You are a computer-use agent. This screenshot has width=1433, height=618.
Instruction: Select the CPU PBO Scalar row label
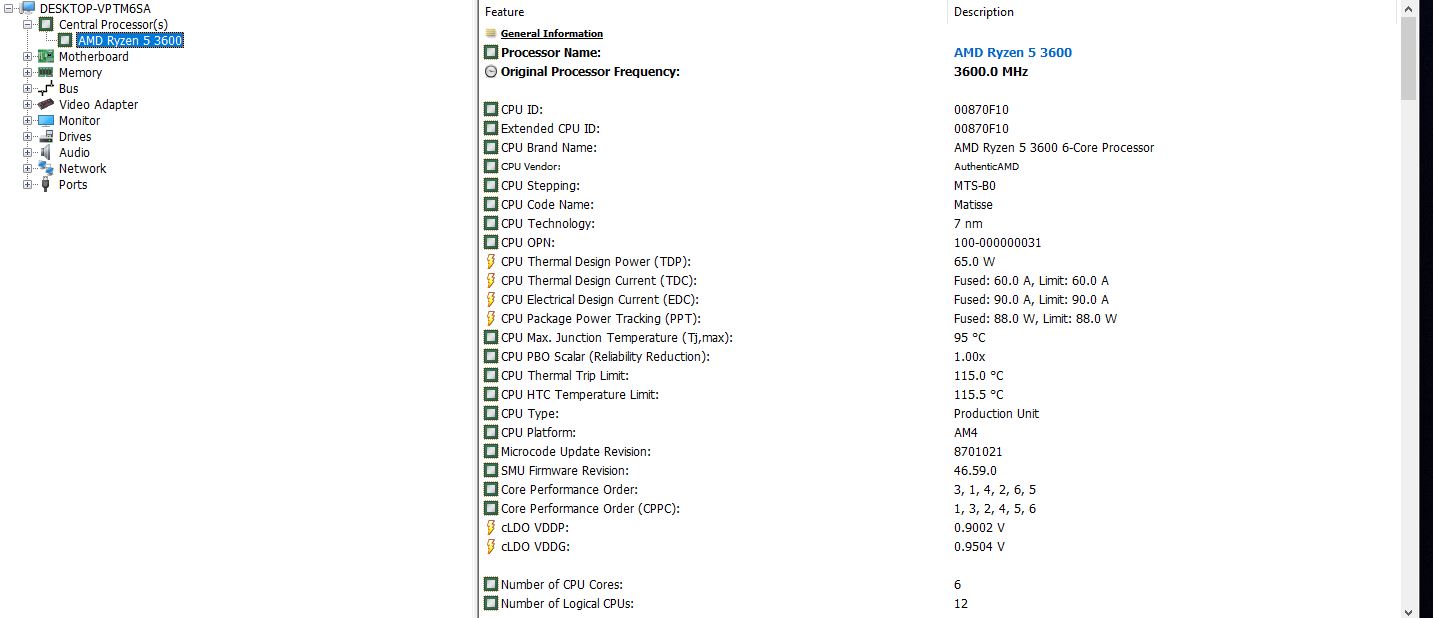coord(605,356)
